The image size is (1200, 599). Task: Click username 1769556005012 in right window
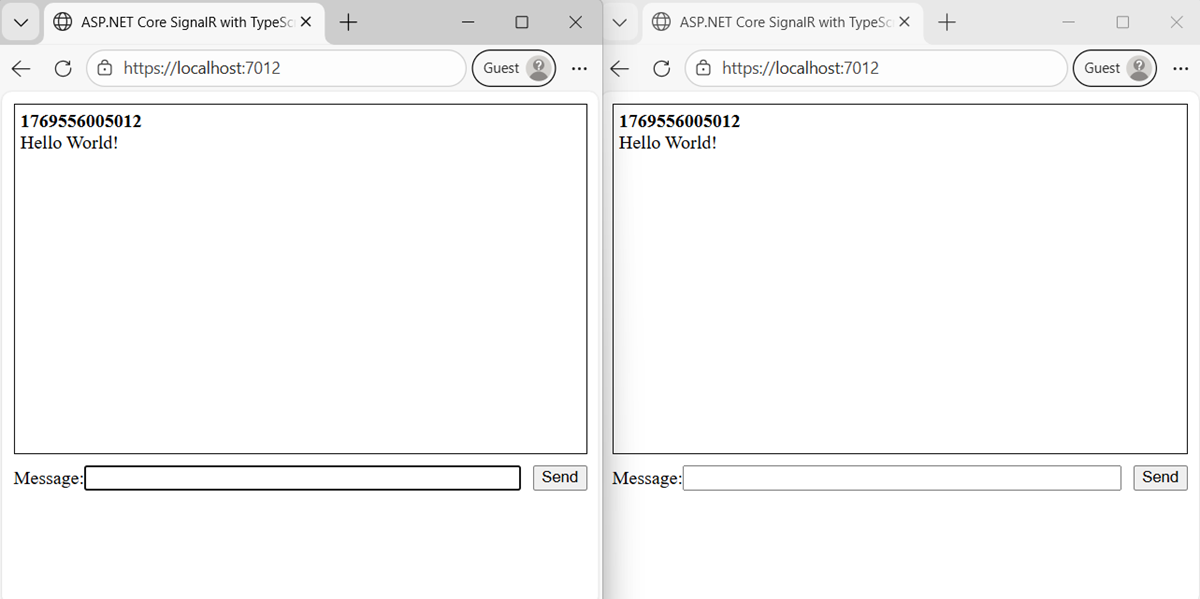tap(680, 121)
